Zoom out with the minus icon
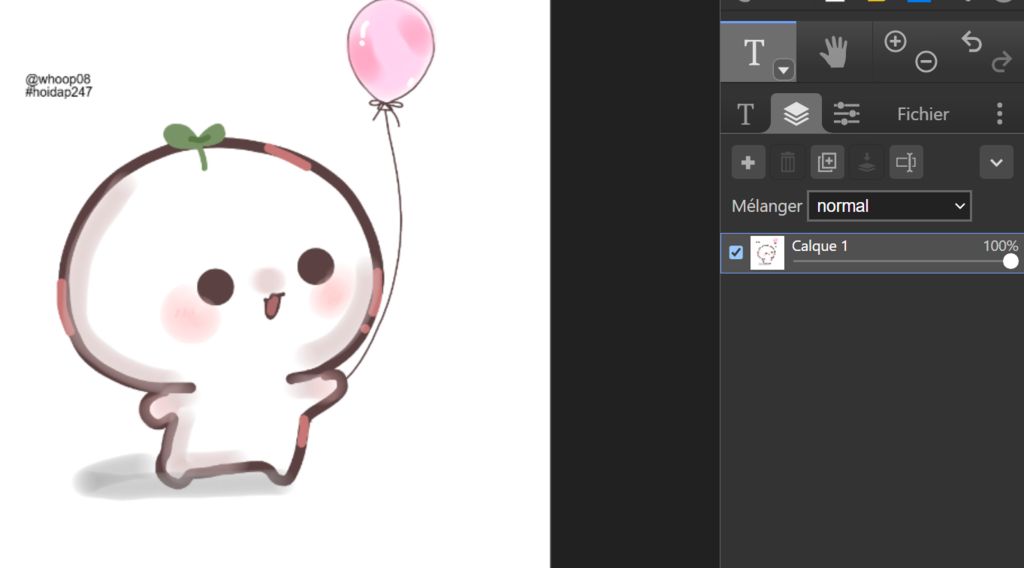Screen dimensions: 1024x568 click(925, 62)
